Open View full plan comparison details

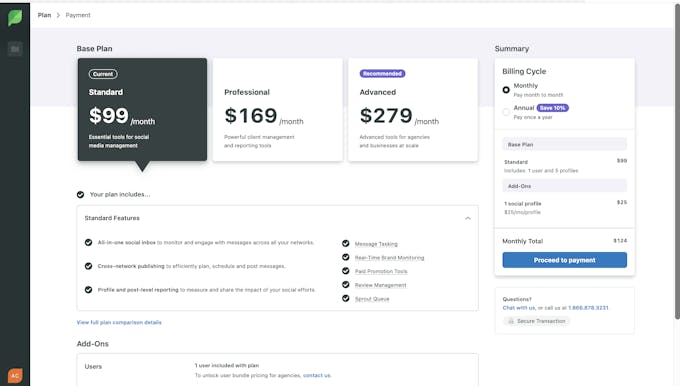click(119, 323)
